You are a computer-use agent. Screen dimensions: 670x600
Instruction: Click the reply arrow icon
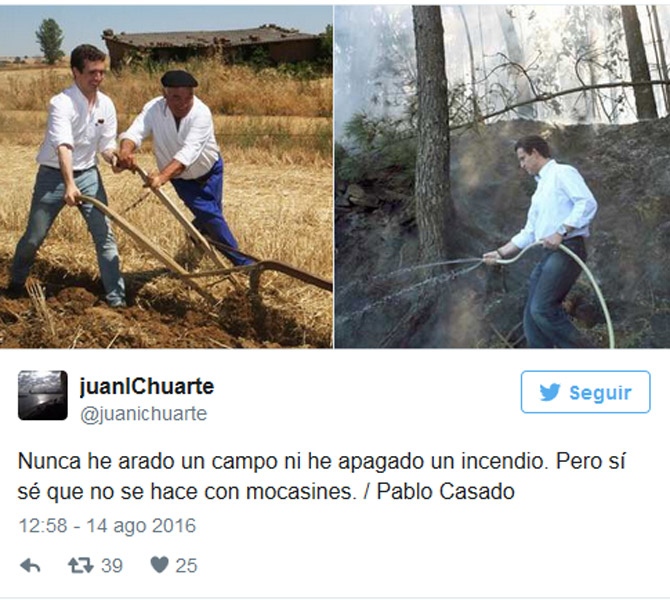pos(30,566)
